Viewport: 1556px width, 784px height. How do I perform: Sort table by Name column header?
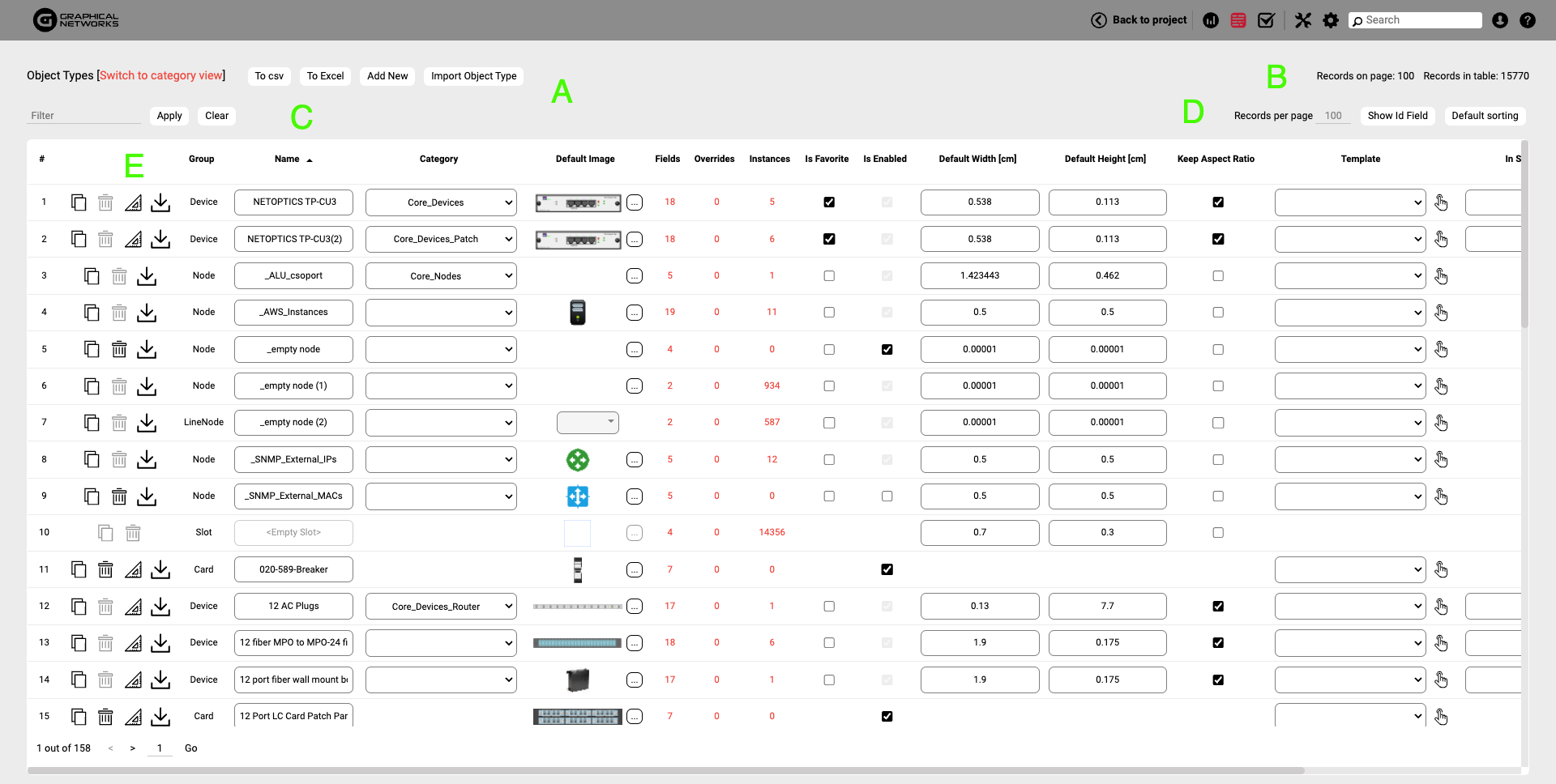[287, 159]
